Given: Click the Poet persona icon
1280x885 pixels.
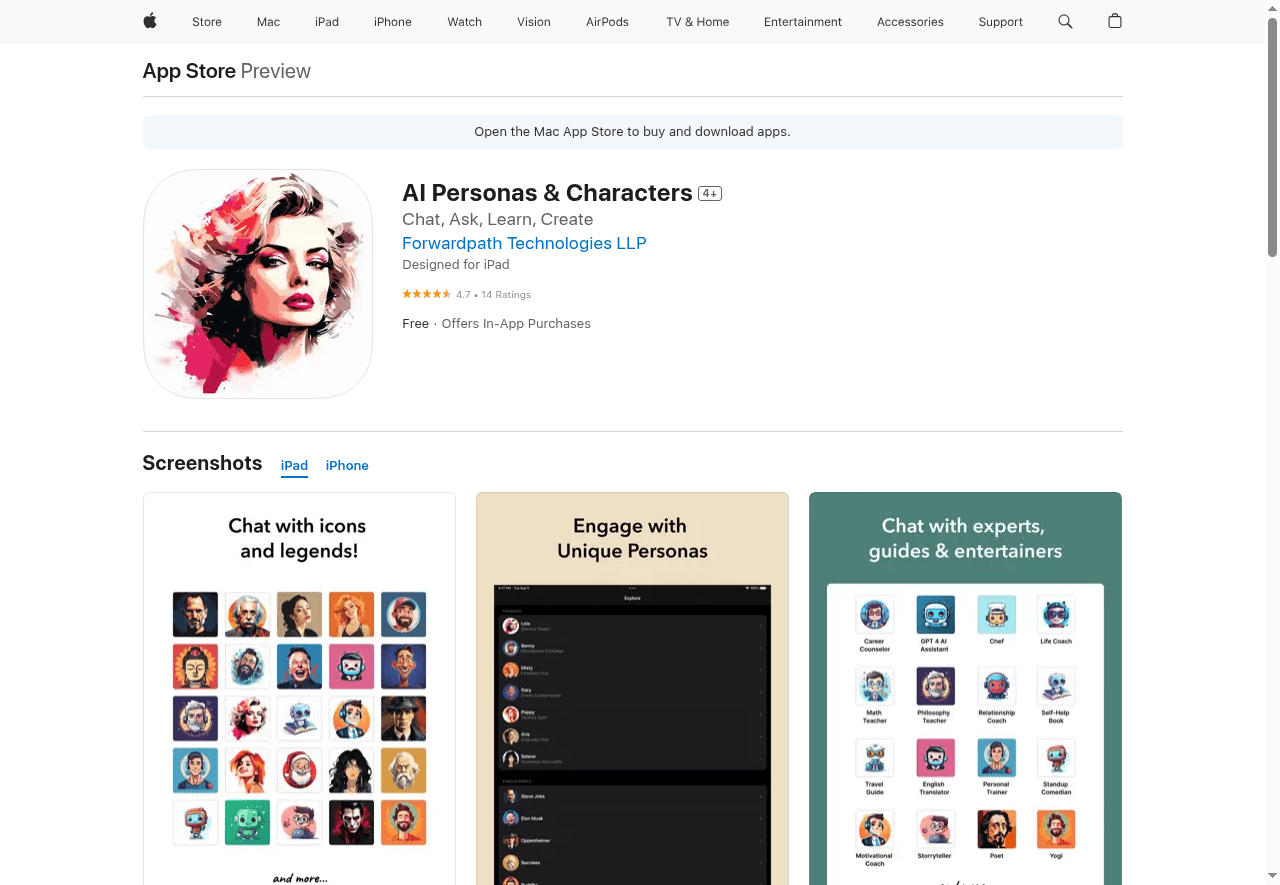Looking at the screenshot, I should (x=996, y=829).
